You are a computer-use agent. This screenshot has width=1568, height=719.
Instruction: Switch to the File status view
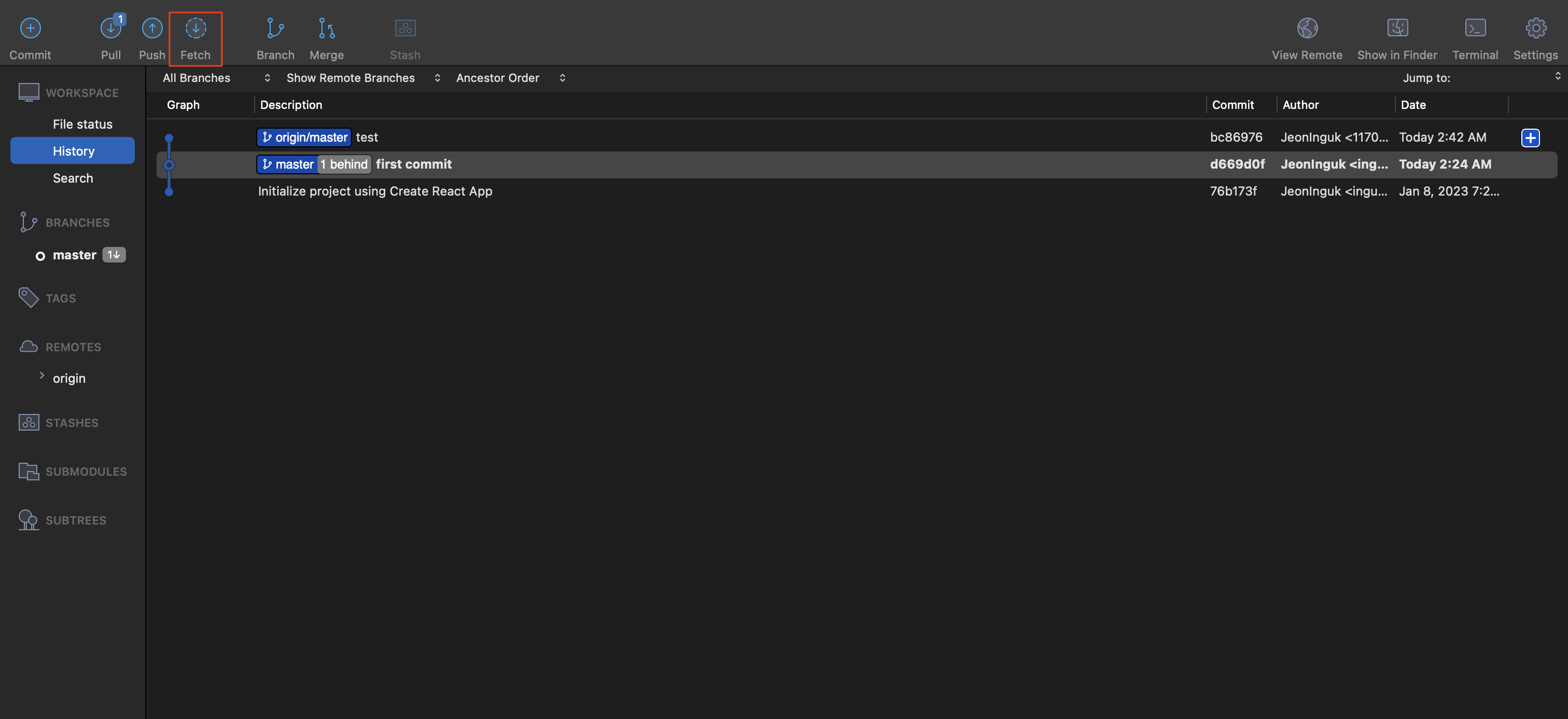coord(82,124)
